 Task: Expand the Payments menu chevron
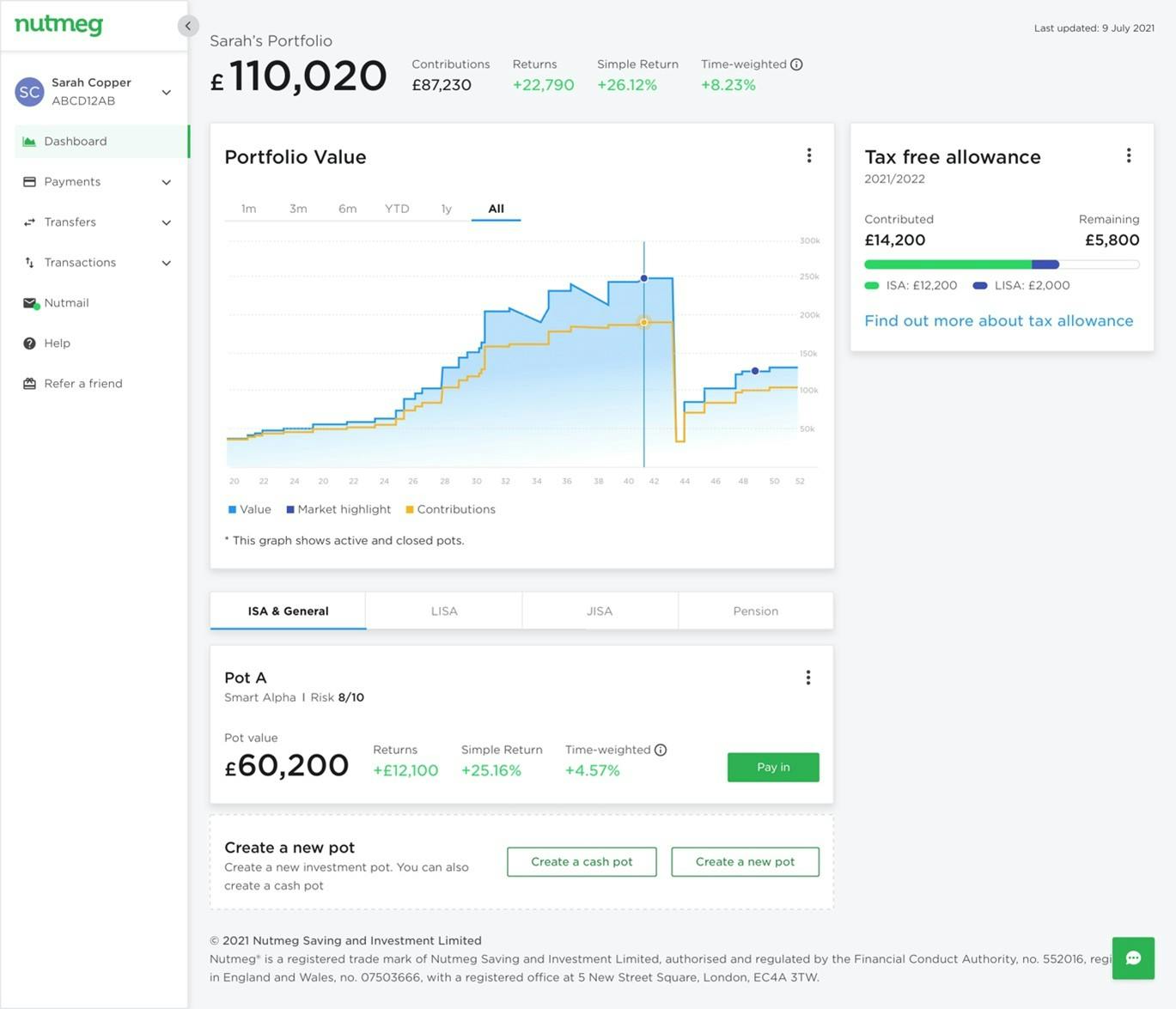[x=167, y=182]
